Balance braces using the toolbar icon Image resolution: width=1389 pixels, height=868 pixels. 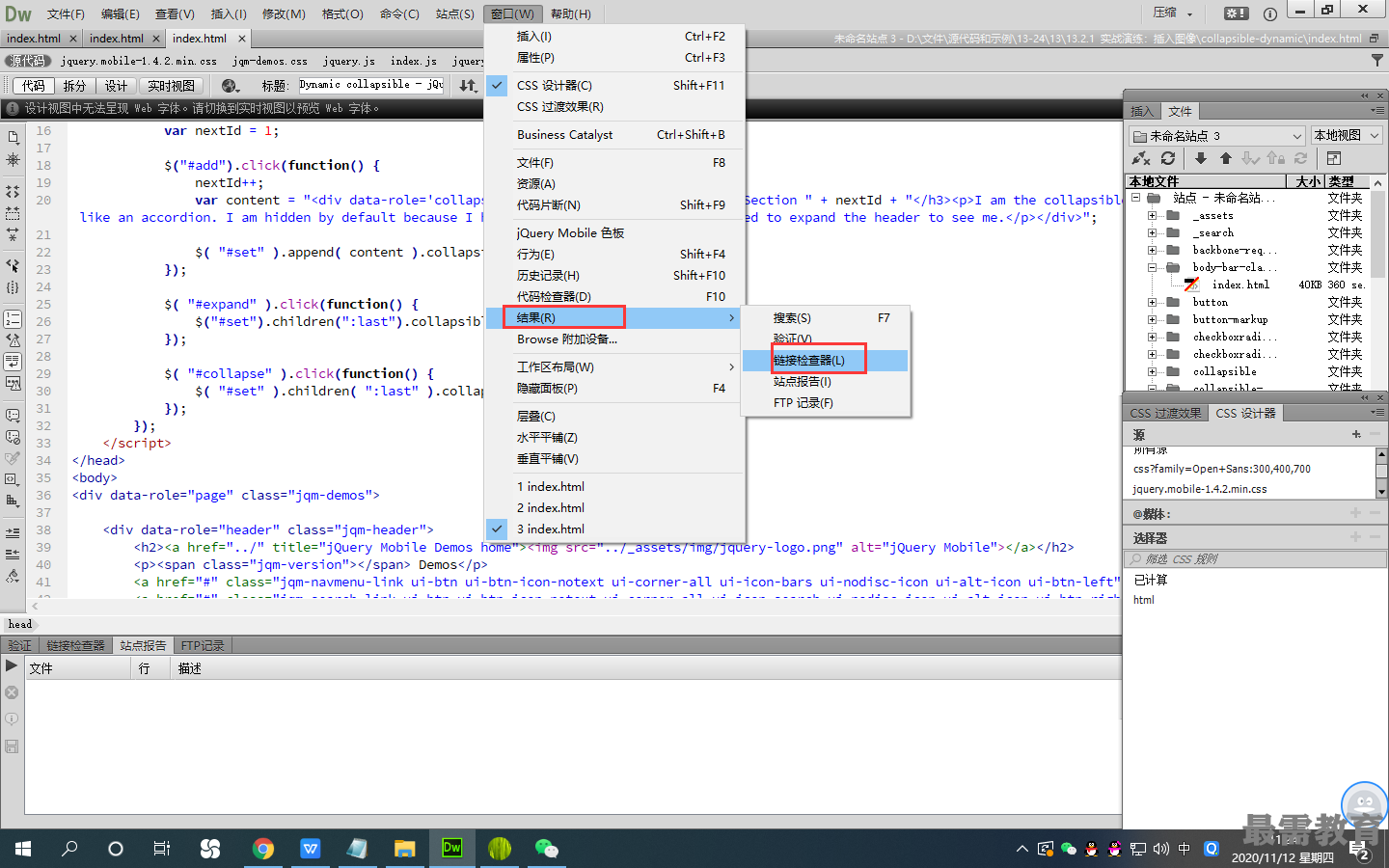click(13, 287)
